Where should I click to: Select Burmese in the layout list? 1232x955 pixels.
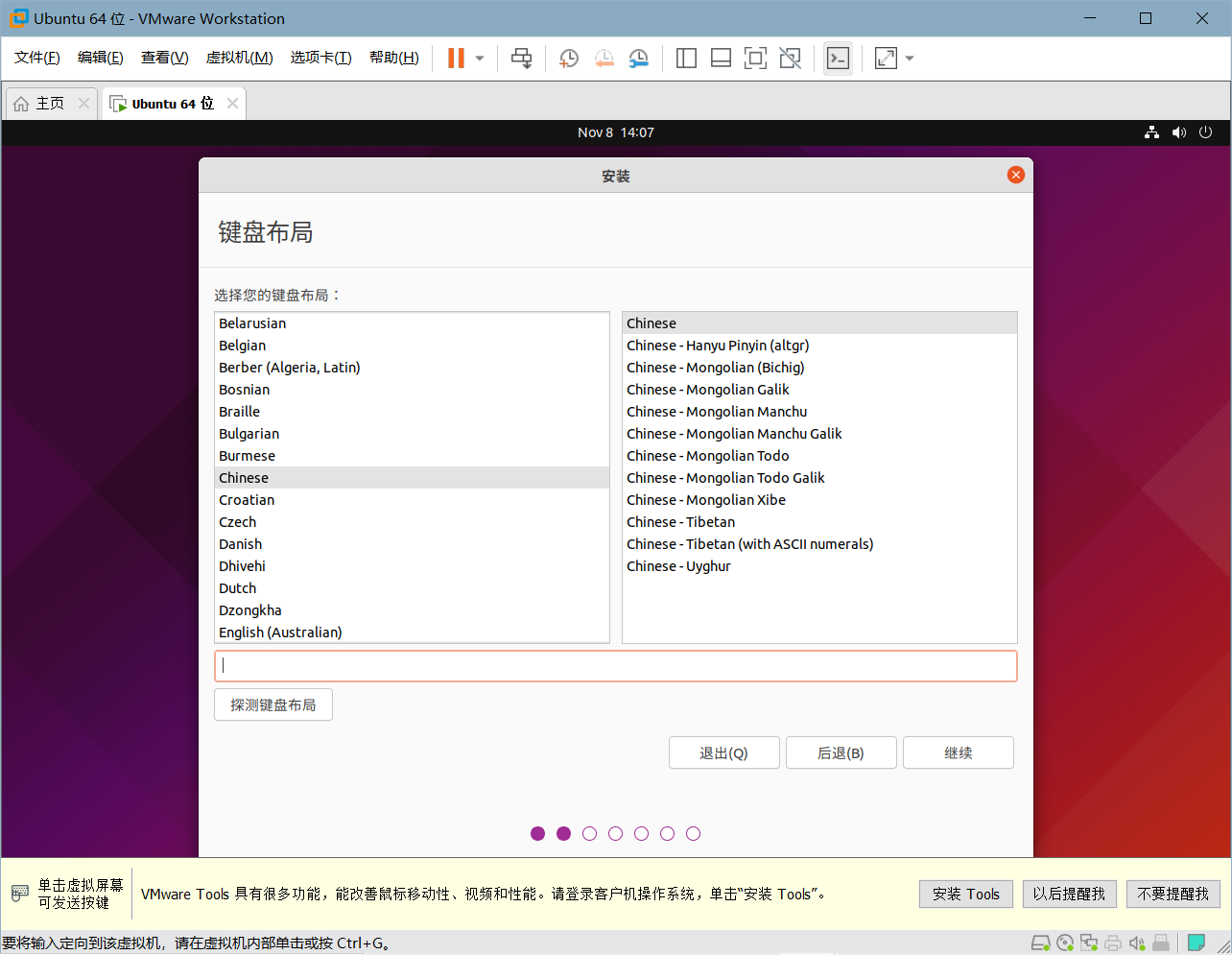pyautogui.click(x=413, y=456)
